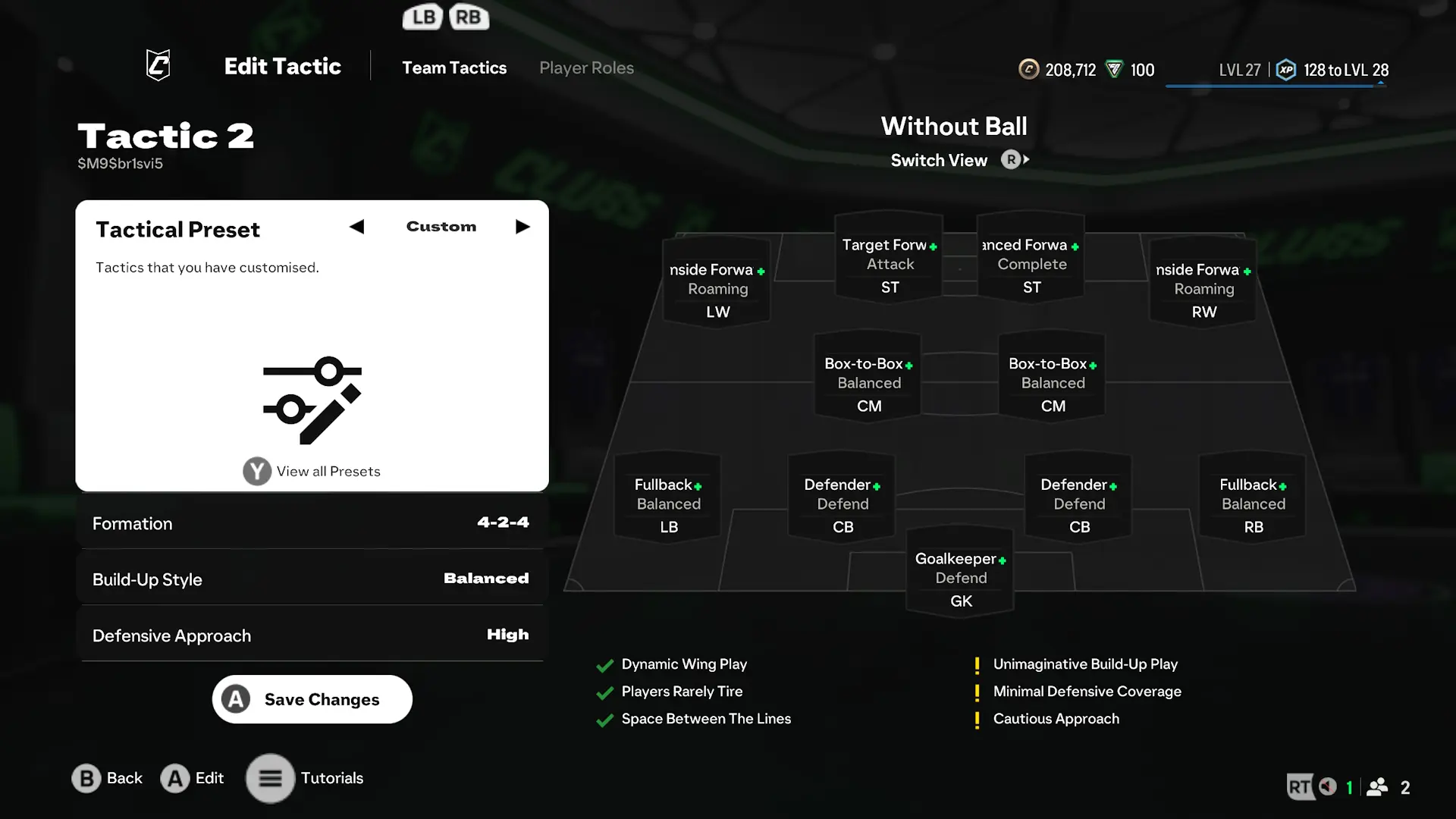This screenshot has width=1456, height=819.
Task: Select the Target Forward ST role
Action: click(x=889, y=265)
